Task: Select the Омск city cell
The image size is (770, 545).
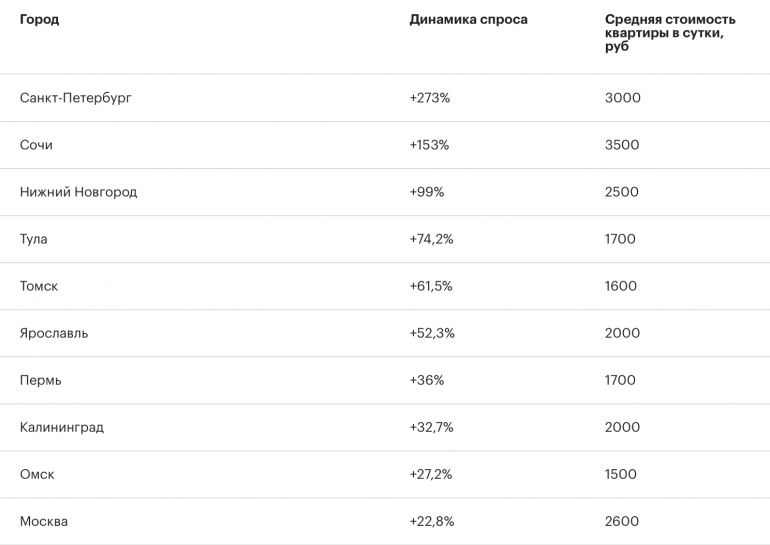Action: coord(37,474)
